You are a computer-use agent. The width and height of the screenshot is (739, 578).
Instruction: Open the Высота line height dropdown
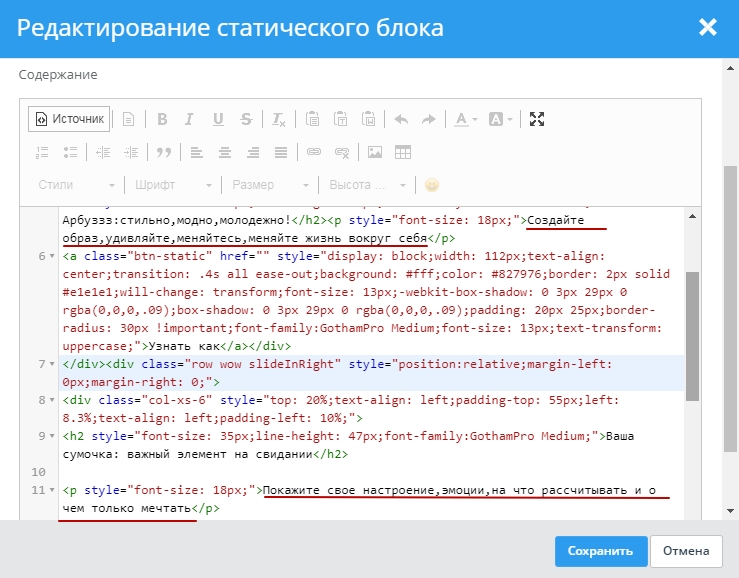pyautogui.click(x=369, y=185)
